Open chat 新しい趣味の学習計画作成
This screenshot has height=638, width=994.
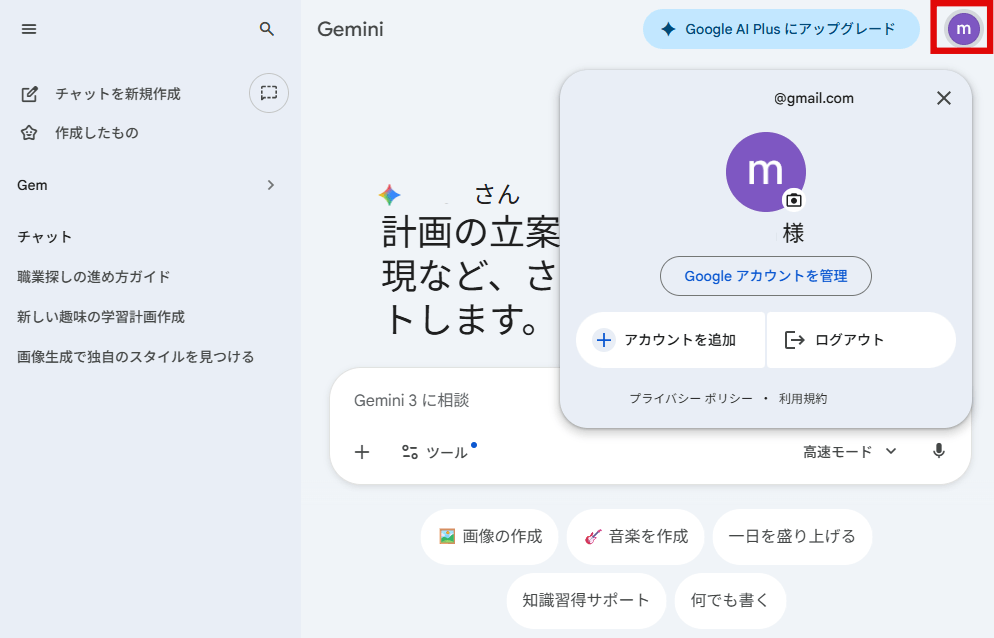click(101, 316)
